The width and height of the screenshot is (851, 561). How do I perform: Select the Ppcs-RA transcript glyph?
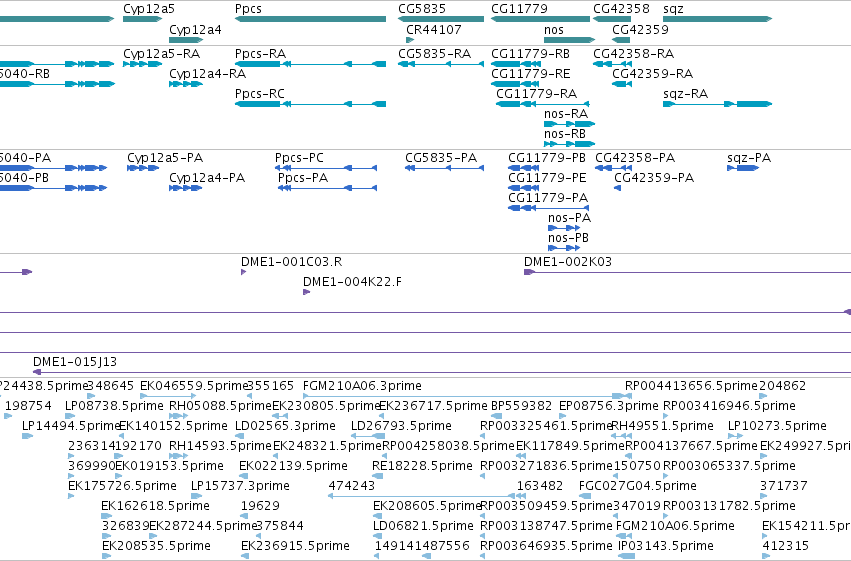coord(310,64)
